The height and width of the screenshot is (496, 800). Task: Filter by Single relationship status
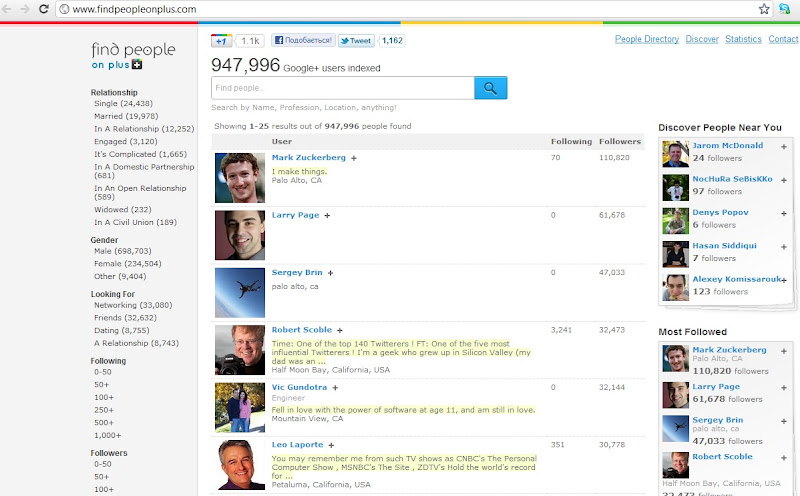(x=123, y=103)
